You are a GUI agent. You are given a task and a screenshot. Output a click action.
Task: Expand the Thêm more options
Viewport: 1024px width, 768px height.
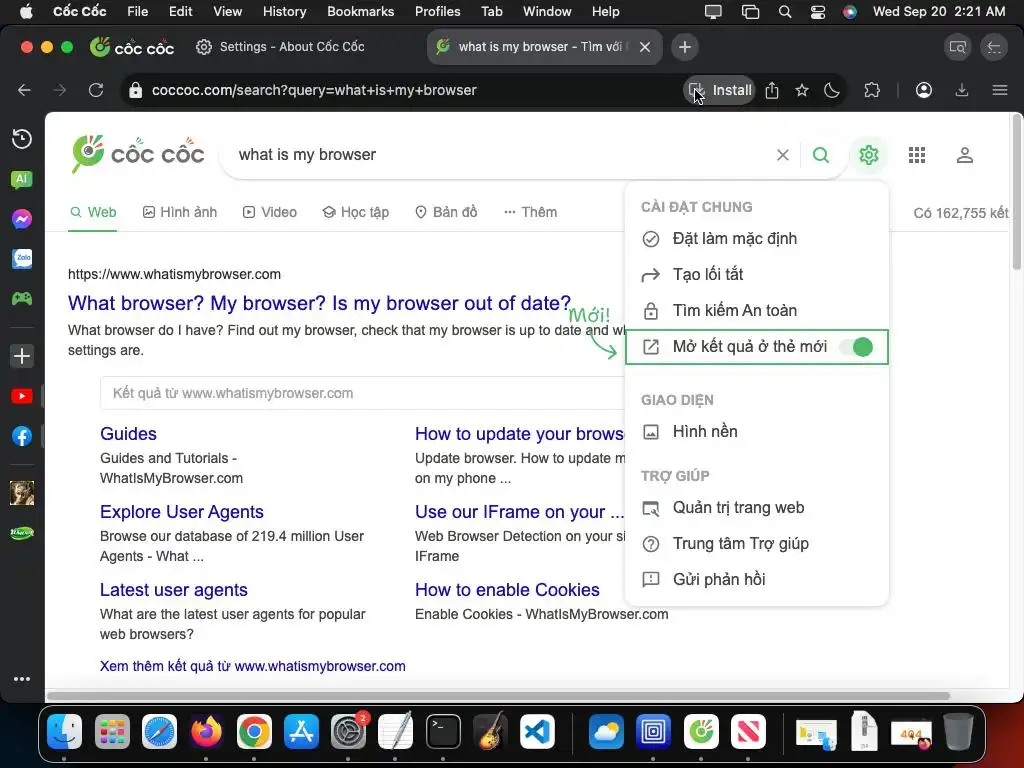pyautogui.click(x=530, y=212)
